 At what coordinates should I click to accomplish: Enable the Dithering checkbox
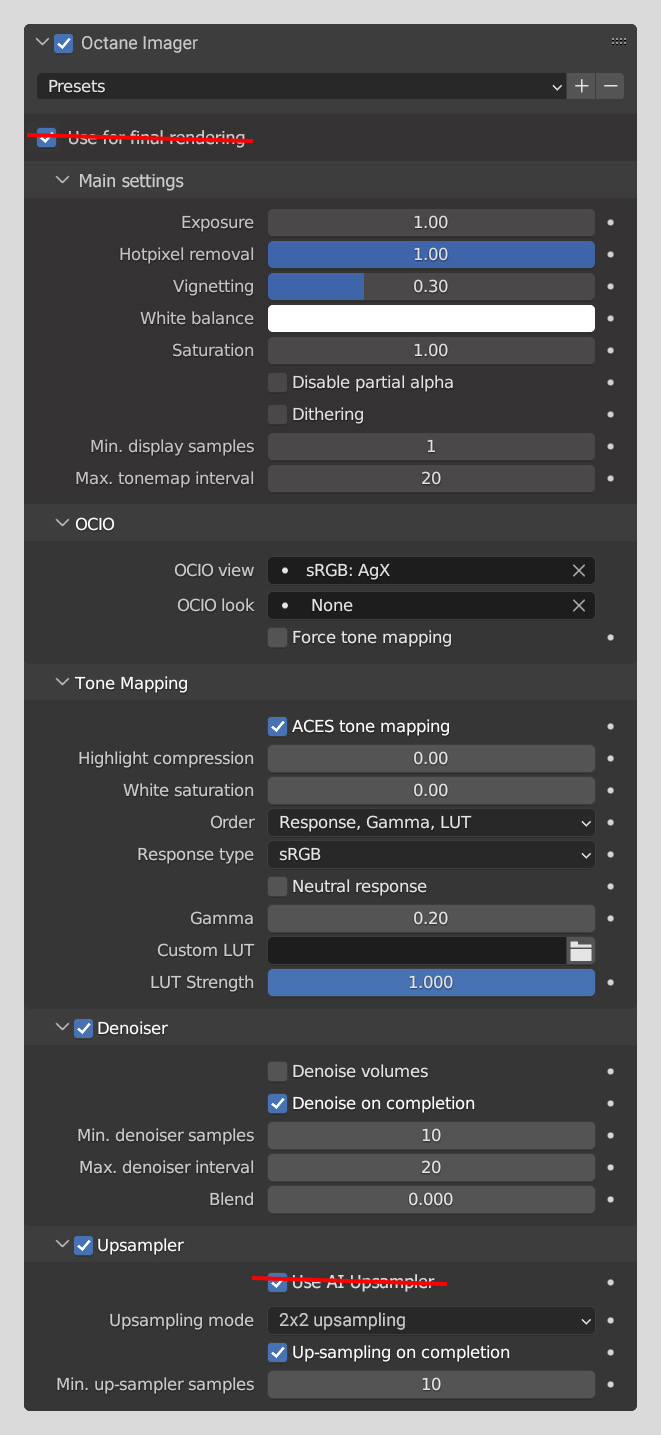tap(278, 414)
